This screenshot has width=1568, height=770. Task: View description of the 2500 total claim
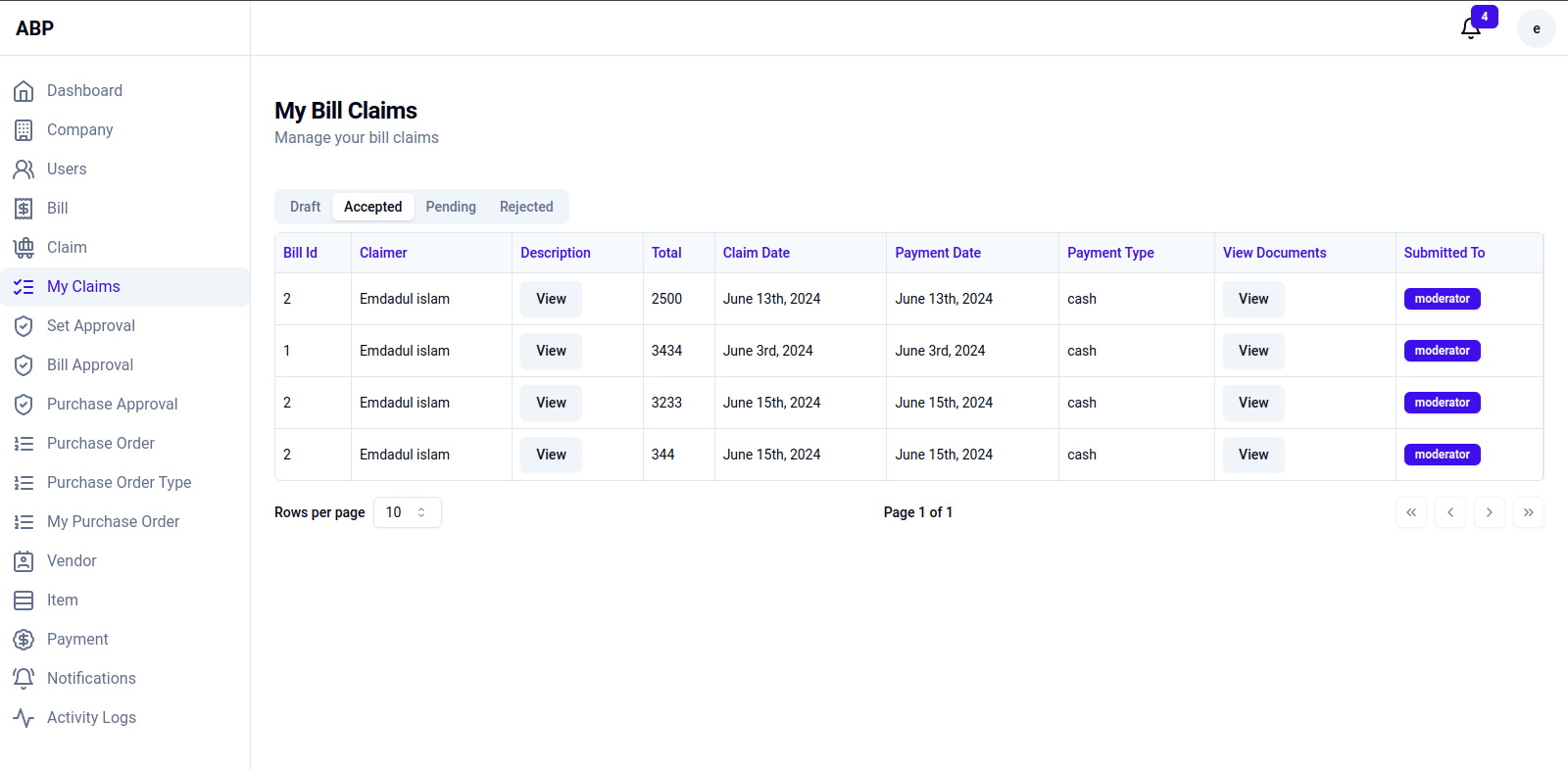(551, 299)
